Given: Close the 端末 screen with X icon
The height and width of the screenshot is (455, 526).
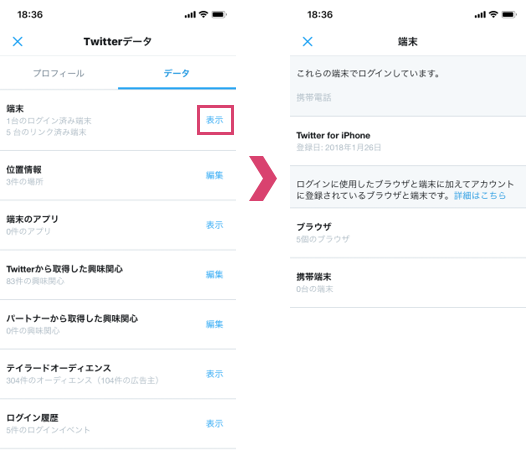Looking at the screenshot, I should point(307,42).
